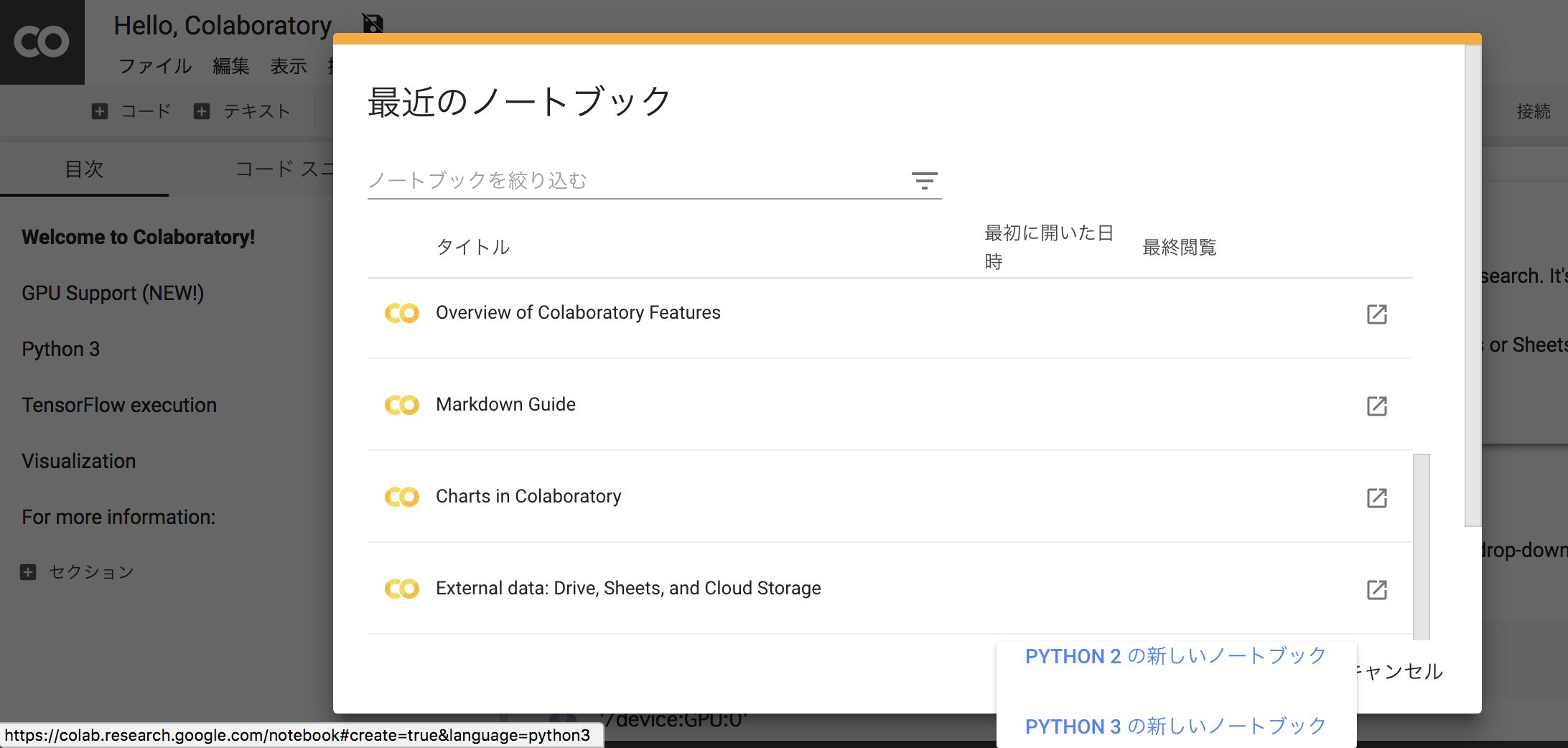Sort by 最終閲覧 column header
This screenshot has height=748, width=1568.
[1179, 248]
